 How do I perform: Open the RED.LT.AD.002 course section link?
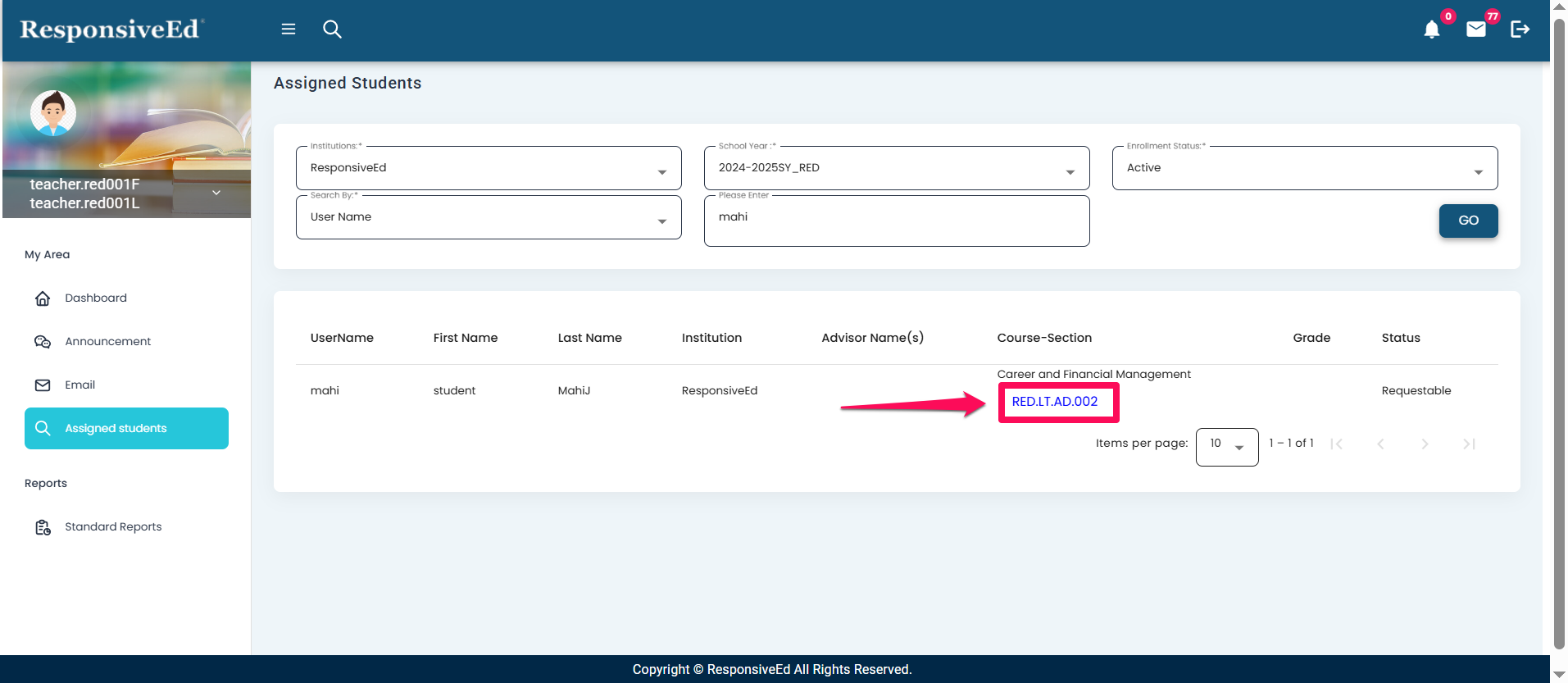(1054, 402)
